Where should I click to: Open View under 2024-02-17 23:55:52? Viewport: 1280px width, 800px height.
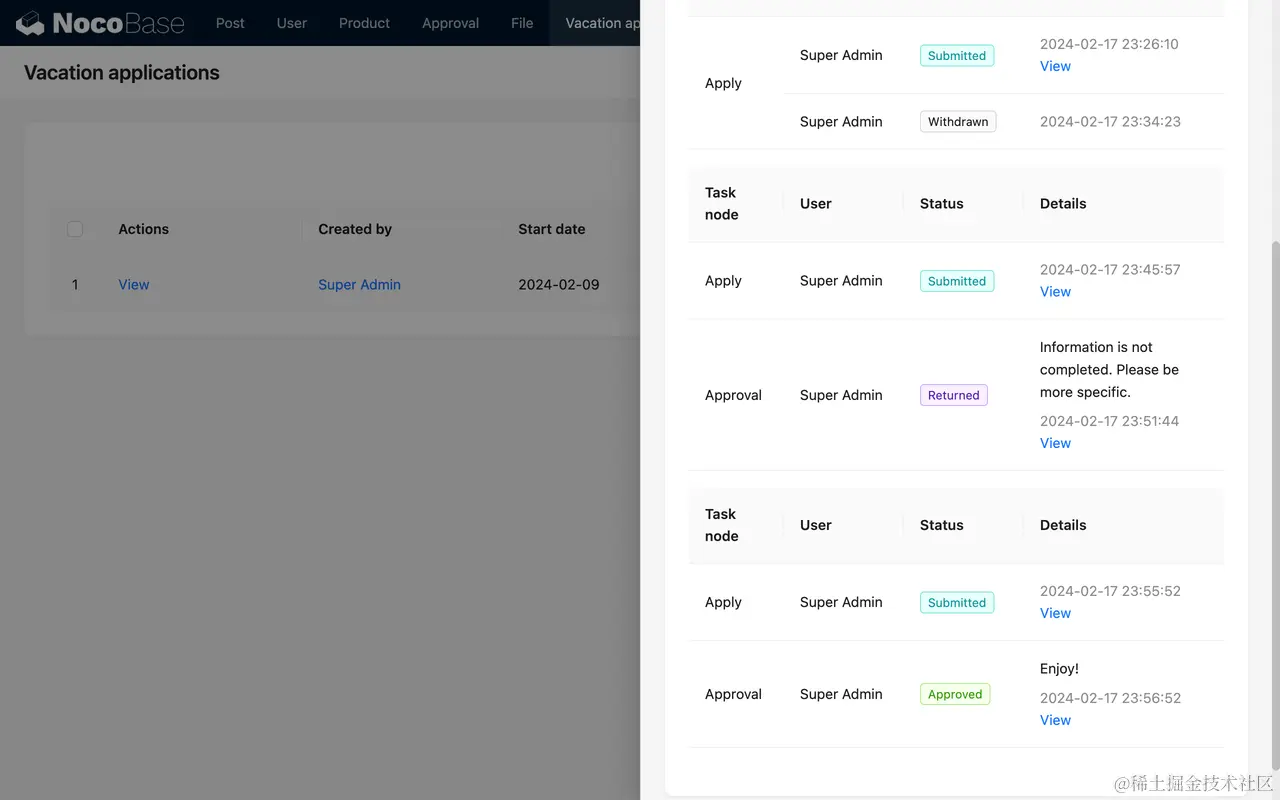[x=1055, y=613]
